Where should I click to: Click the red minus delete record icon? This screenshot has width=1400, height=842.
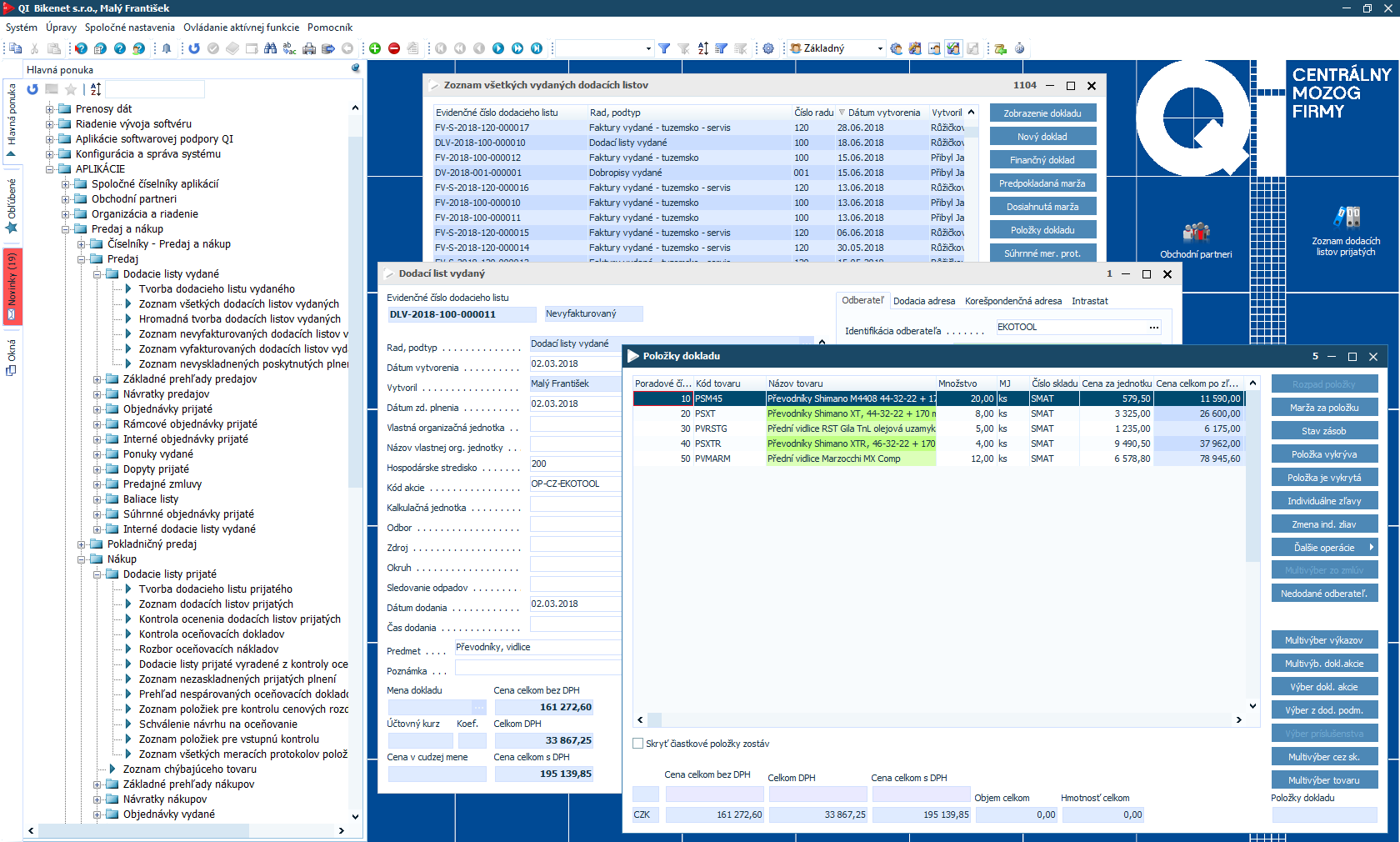394,48
